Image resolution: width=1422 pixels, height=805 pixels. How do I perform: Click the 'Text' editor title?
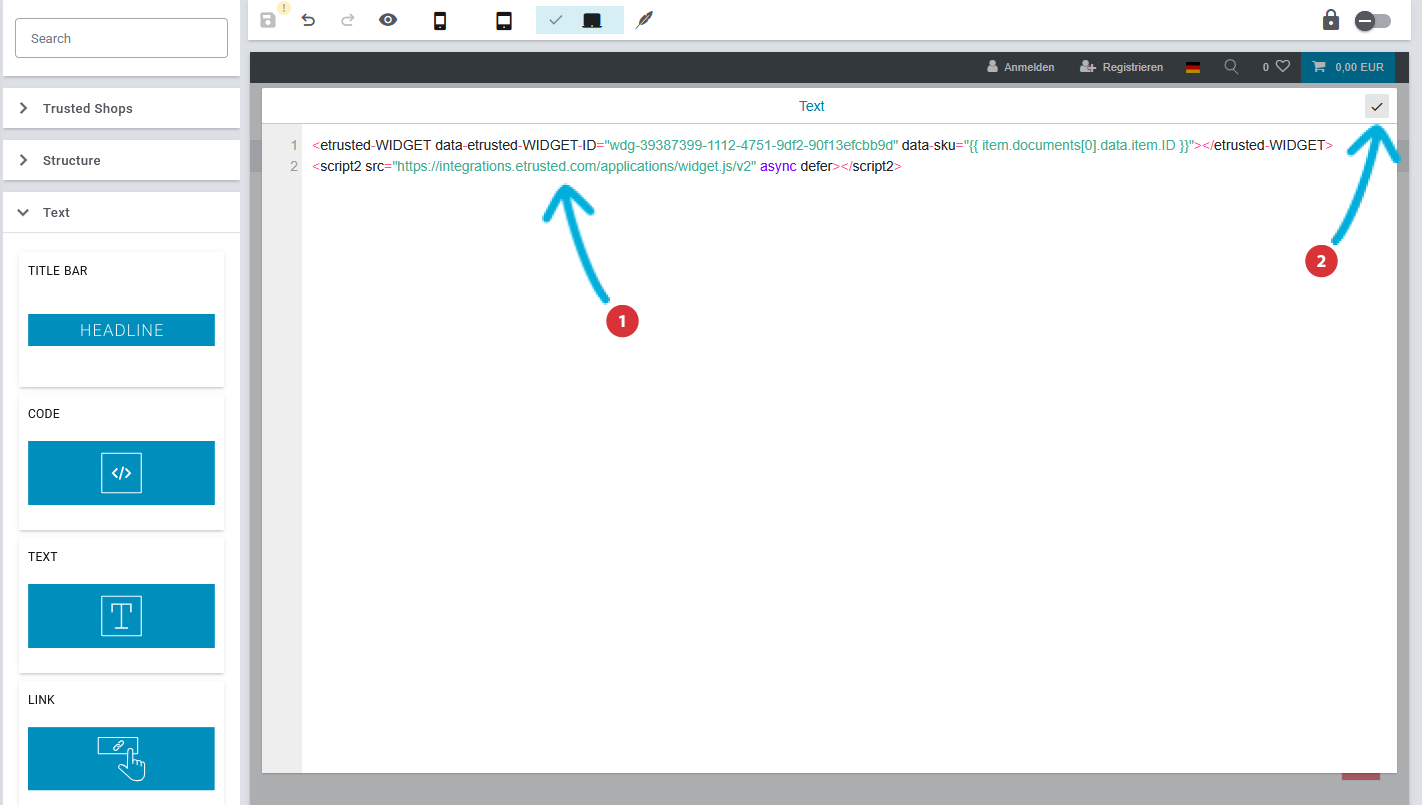(812, 106)
